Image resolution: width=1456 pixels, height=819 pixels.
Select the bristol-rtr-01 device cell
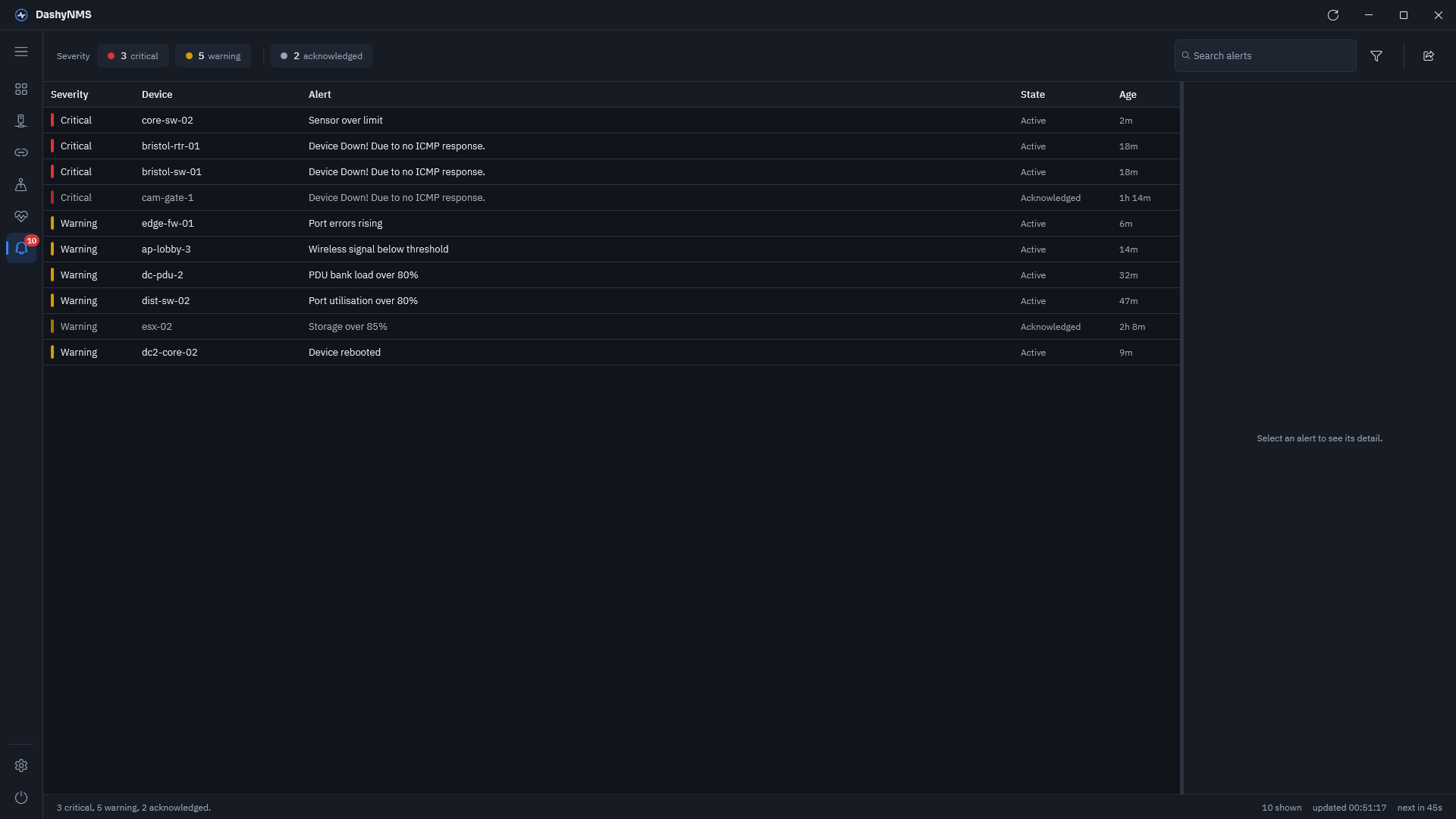(171, 146)
